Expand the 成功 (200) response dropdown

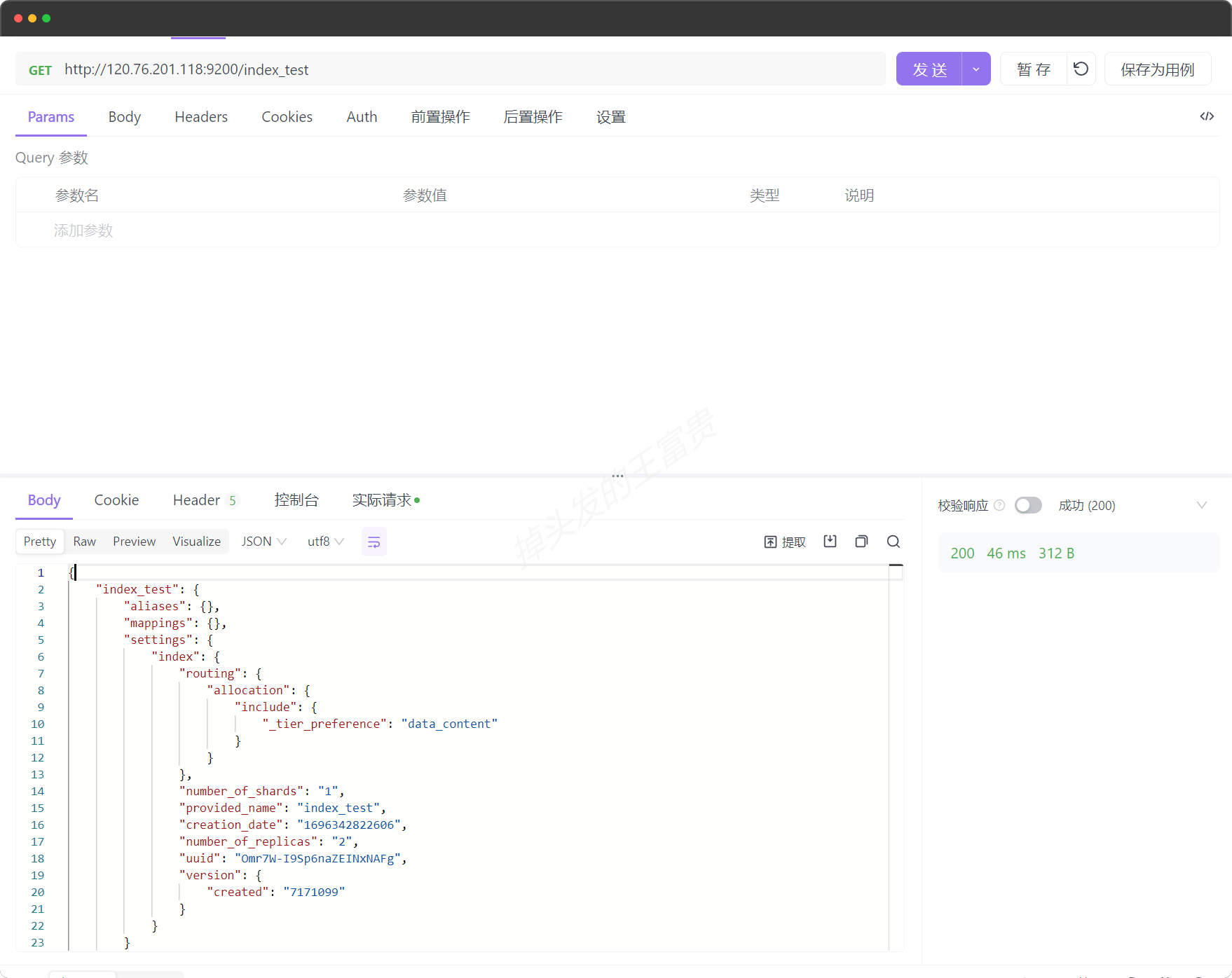point(1202,505)
